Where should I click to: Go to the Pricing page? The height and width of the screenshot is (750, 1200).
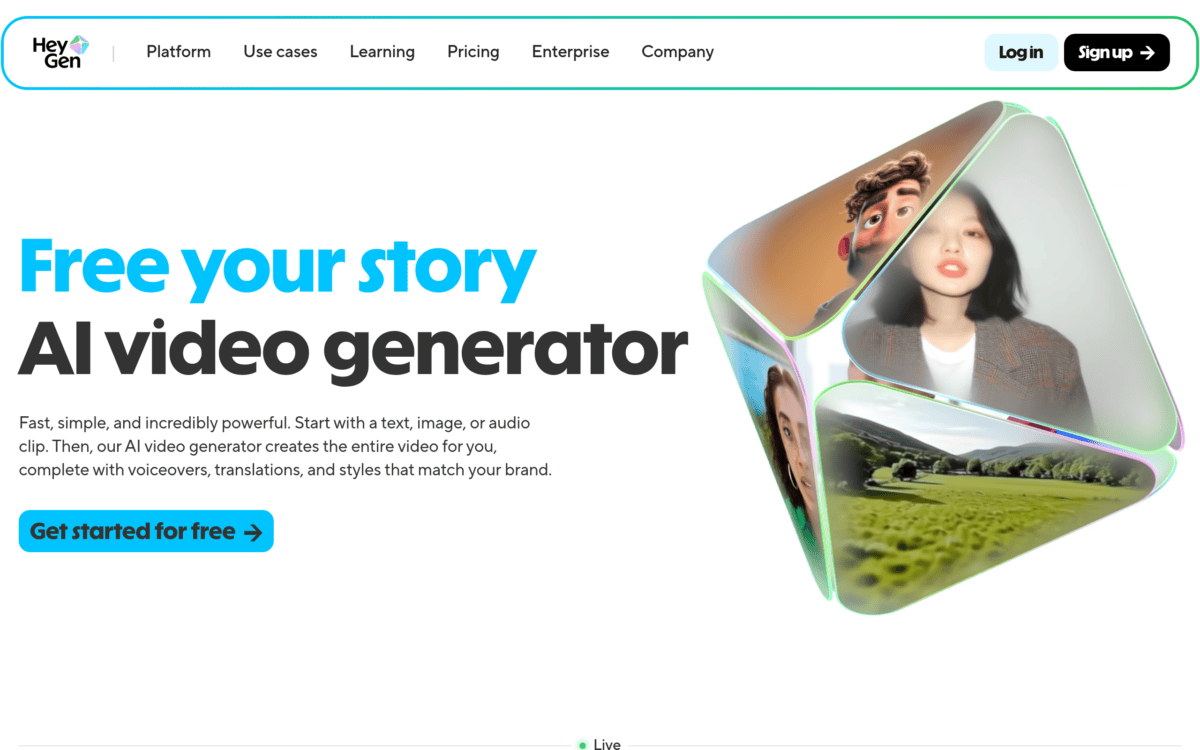pyautogui.click(x=473, y=52)
